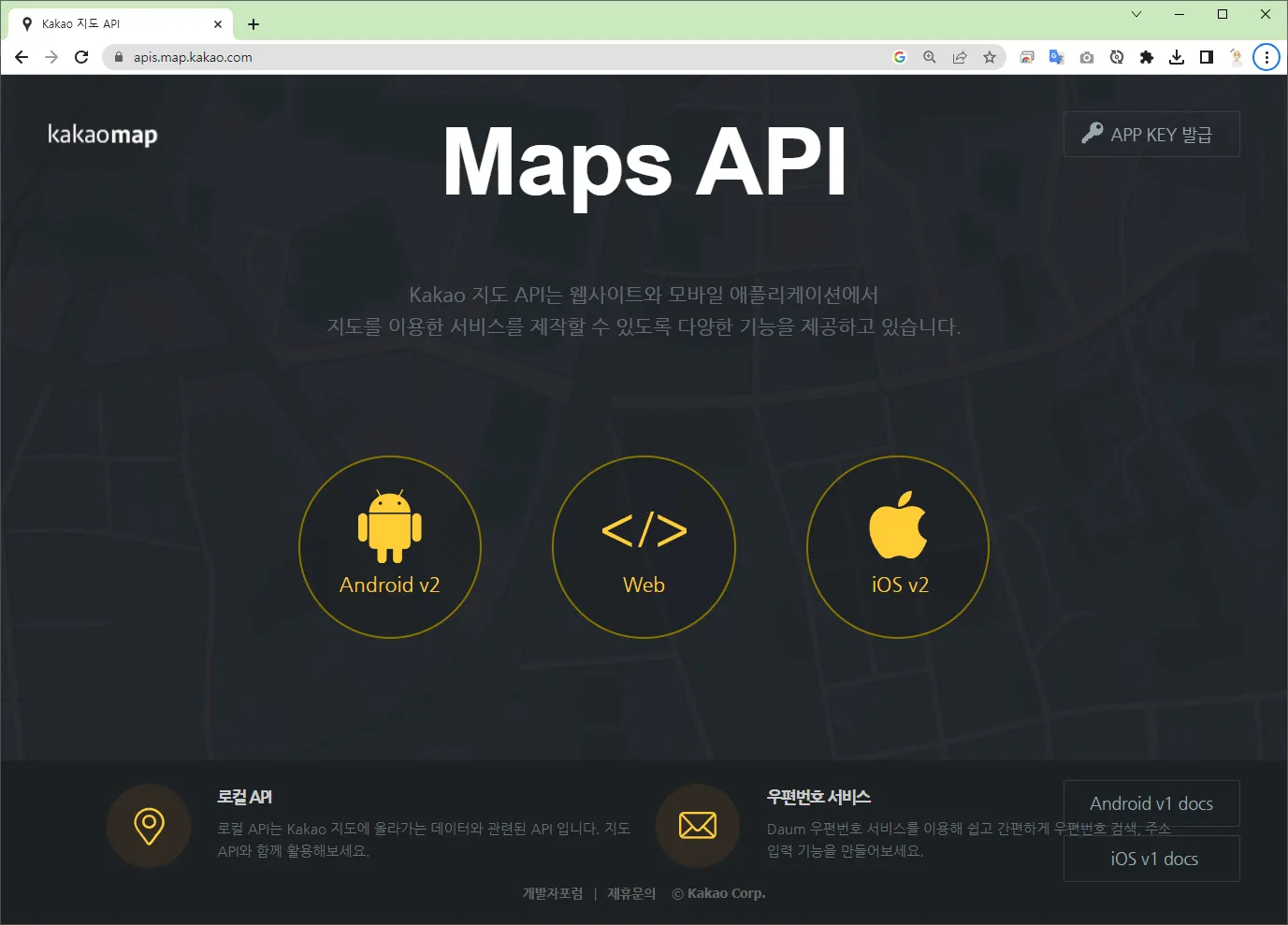Go forward in browser history
Screen dimensions: 1288x925
coord(51,57)
